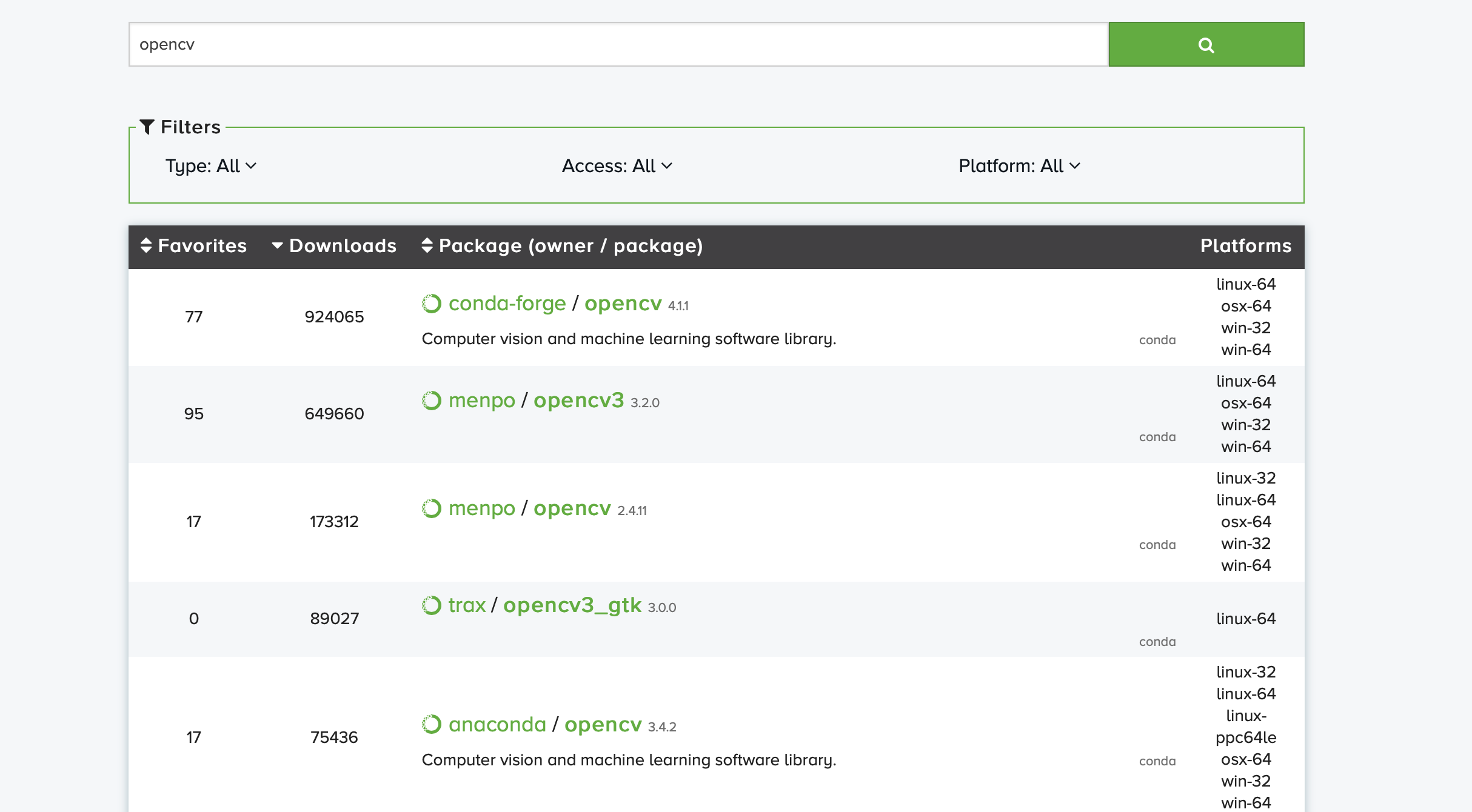
Task: Click version label 4.1.1
Action: point(678,306)
